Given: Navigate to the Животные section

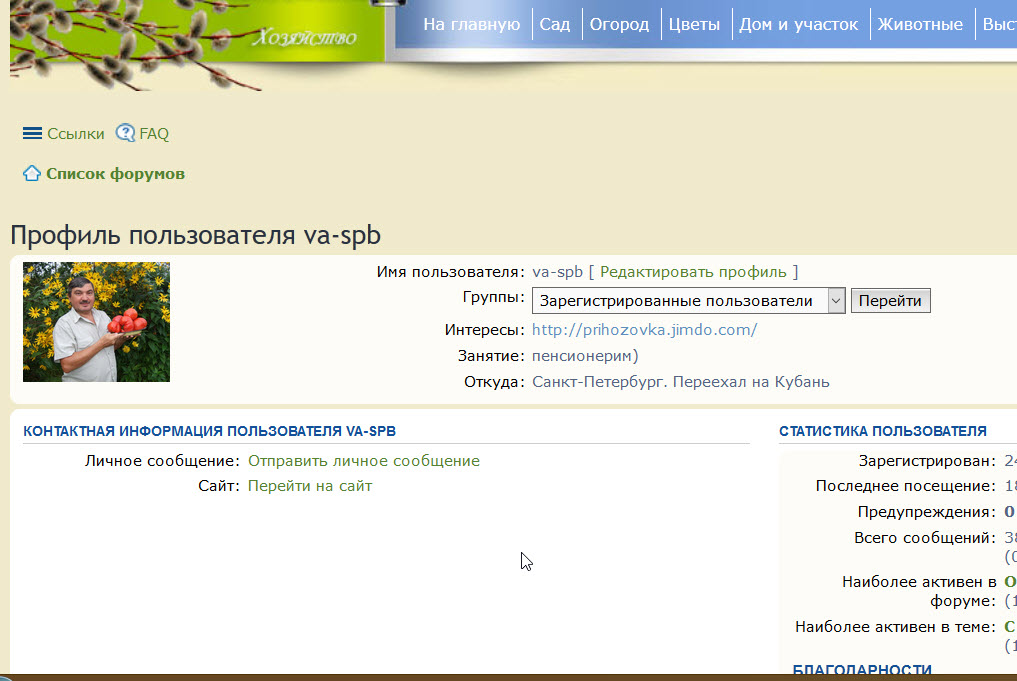Looking at the screenshot, I should 920,25.
